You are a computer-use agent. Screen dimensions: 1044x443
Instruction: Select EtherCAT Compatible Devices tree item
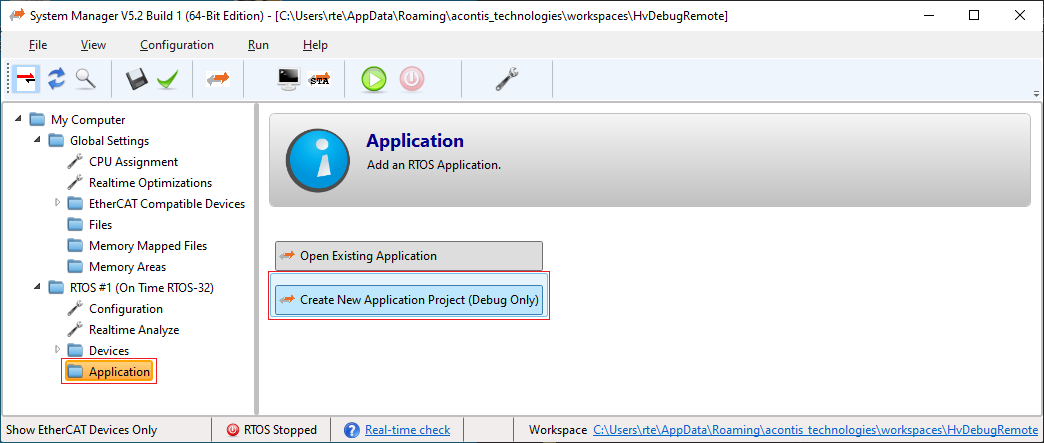[x=166, y=204]
